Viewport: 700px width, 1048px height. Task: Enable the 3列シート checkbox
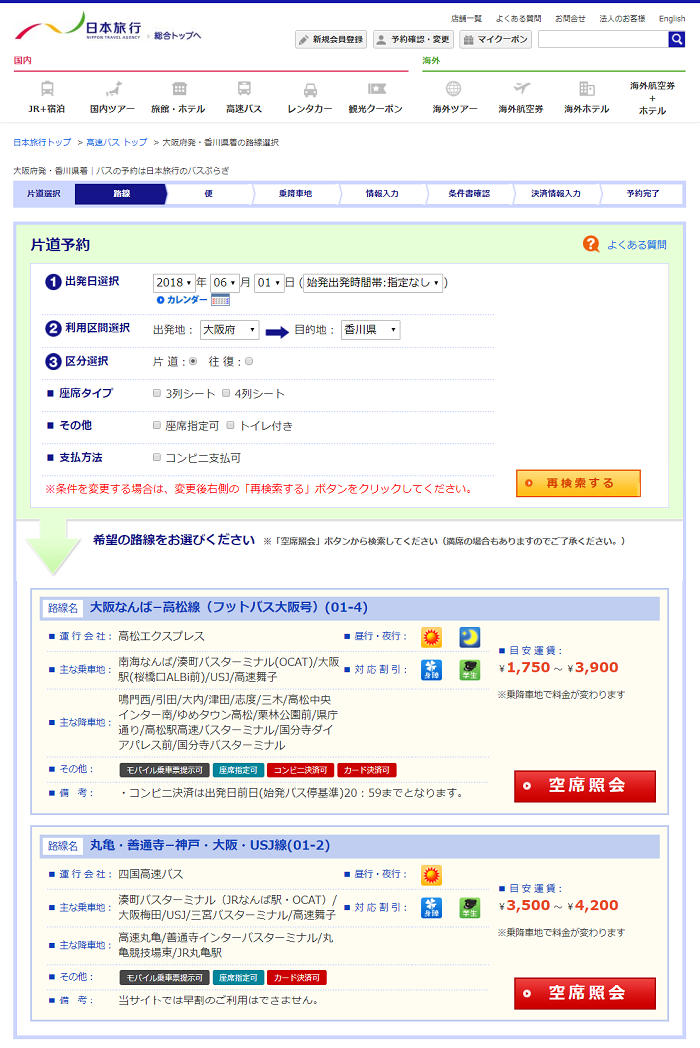tap(157, 394)
